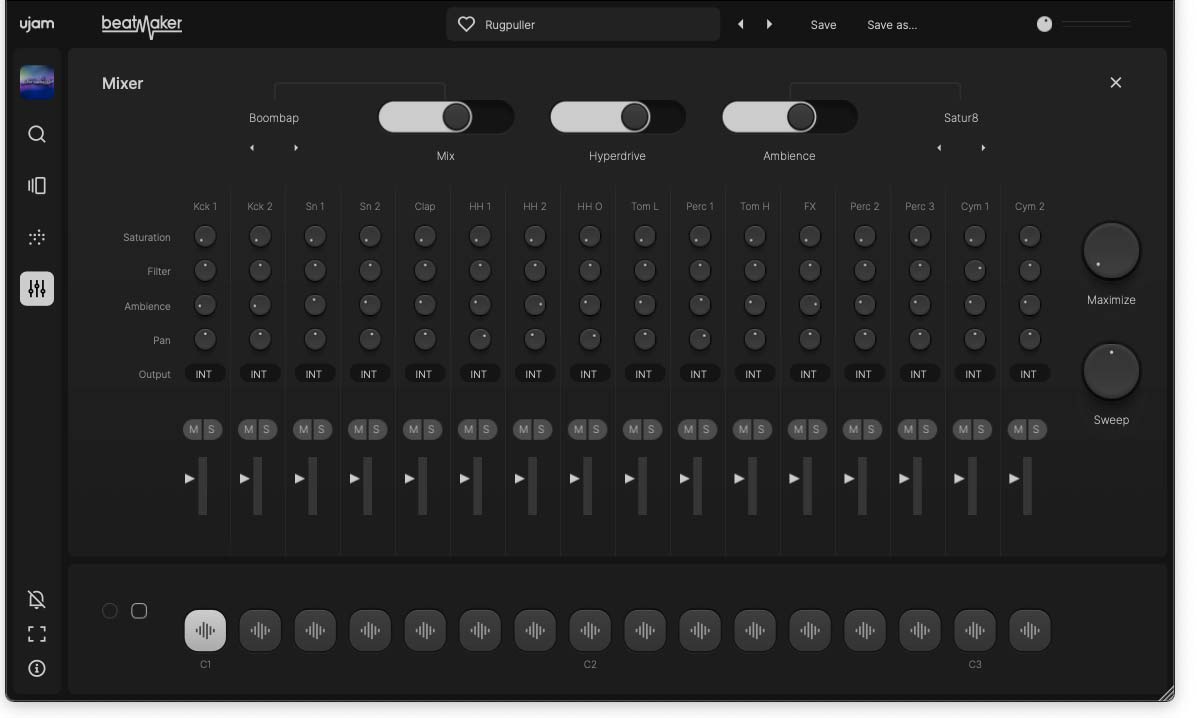This screenshot has width=1197, height=718.
Task: Go to next preset after Rugpuller
Action: (x=769, y=24)
